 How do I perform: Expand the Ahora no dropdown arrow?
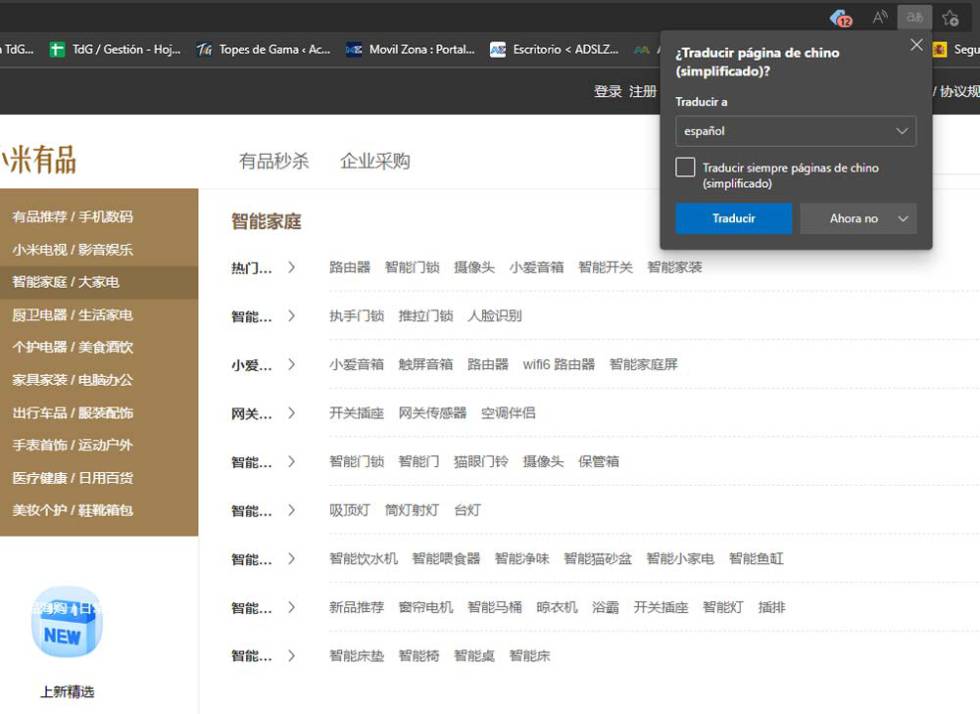903,218
